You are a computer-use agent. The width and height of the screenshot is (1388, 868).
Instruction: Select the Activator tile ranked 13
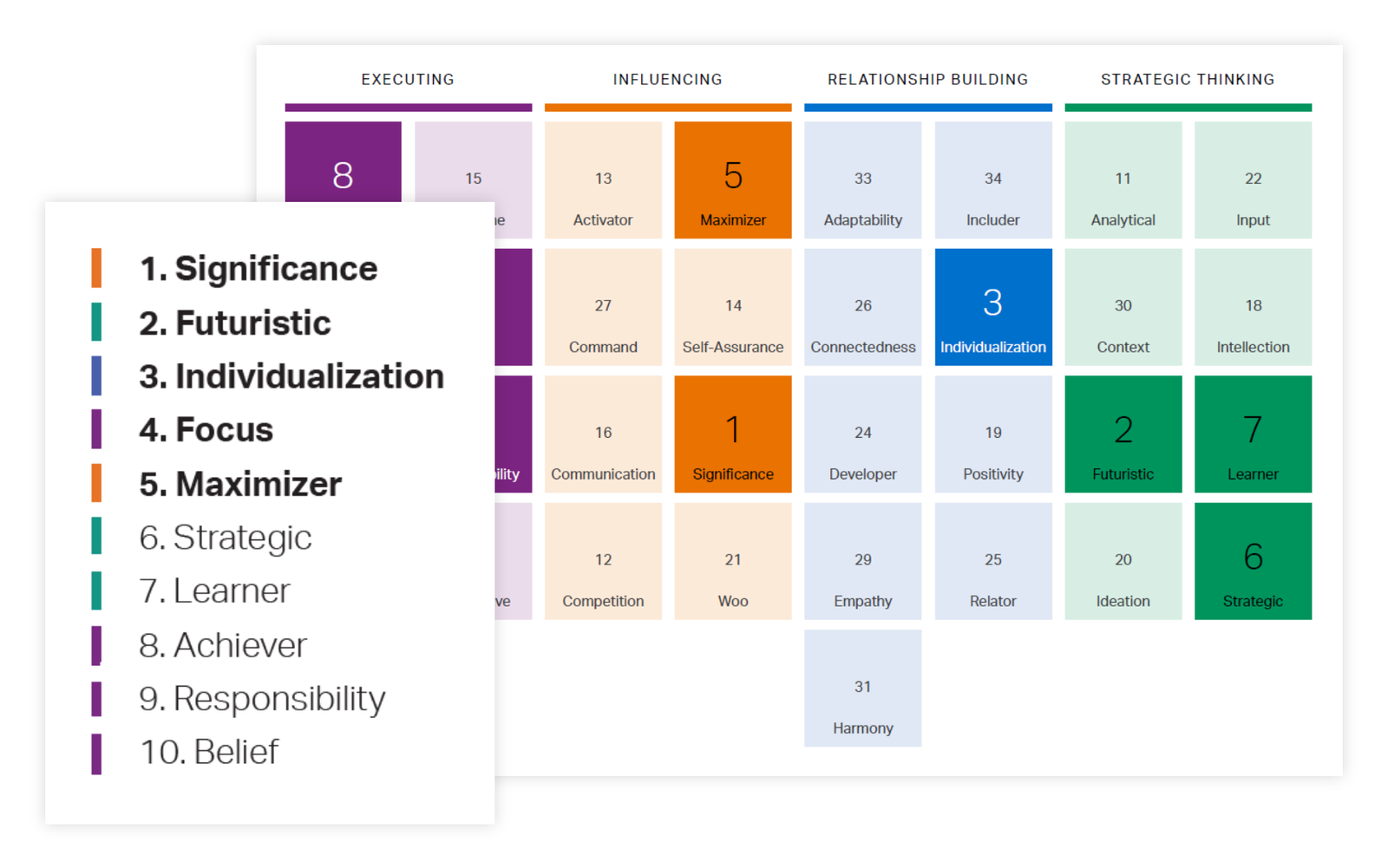tap(603, 179)
